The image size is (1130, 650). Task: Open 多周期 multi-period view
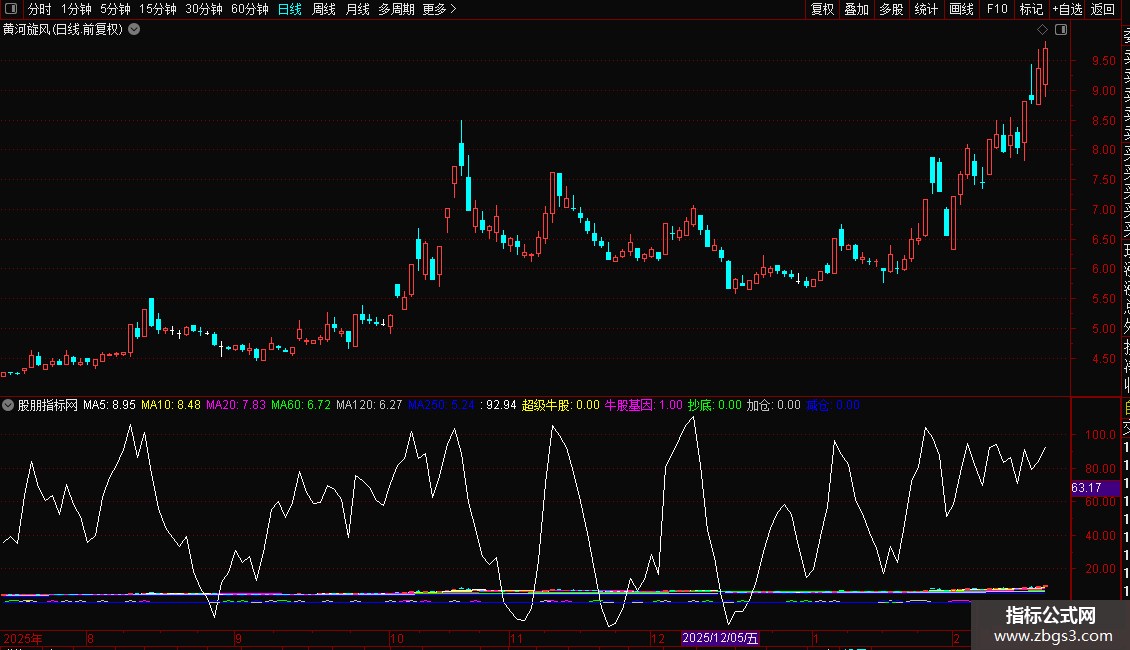coord(396,9)
